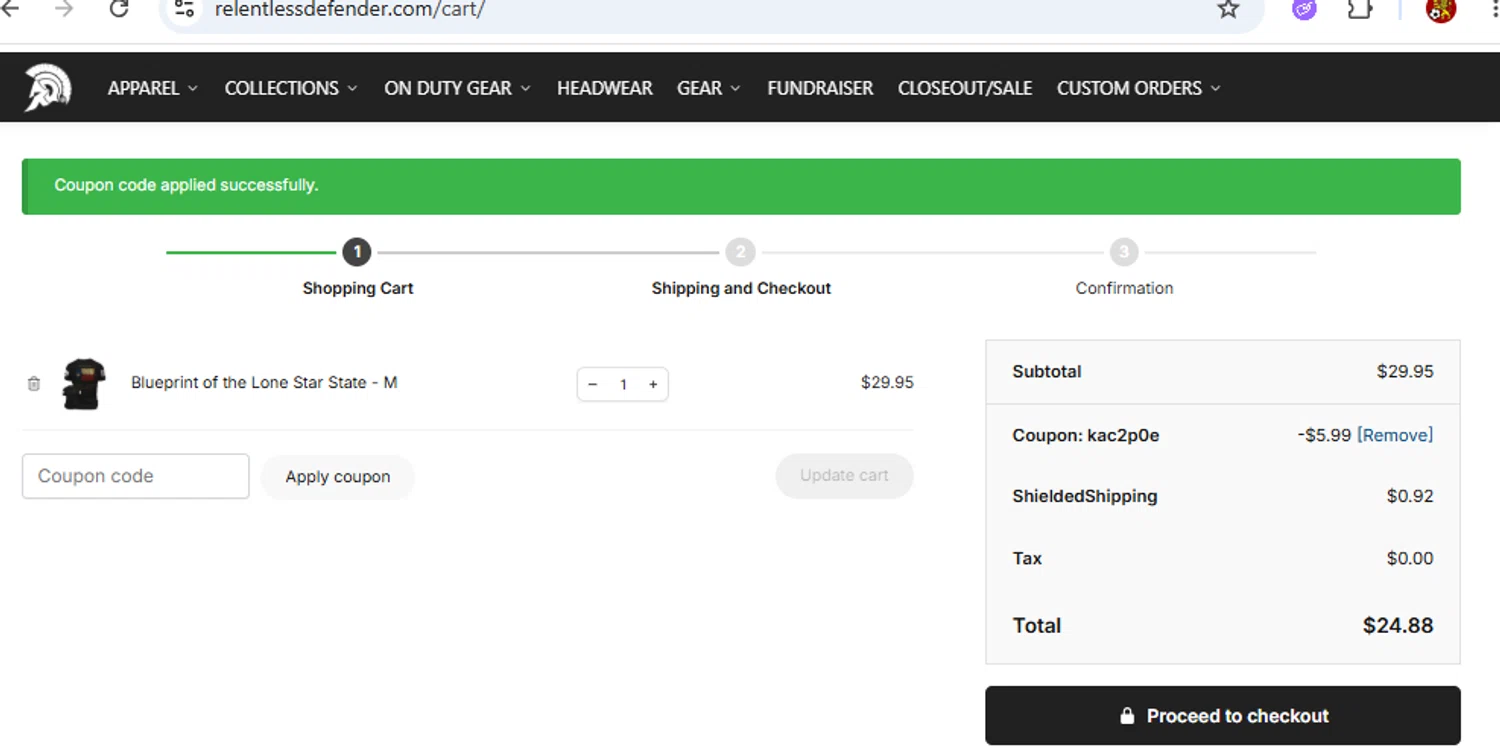1500x755 pixels.
Task: Select step 1 Shopping Cart circle
Action: (357, 252)
